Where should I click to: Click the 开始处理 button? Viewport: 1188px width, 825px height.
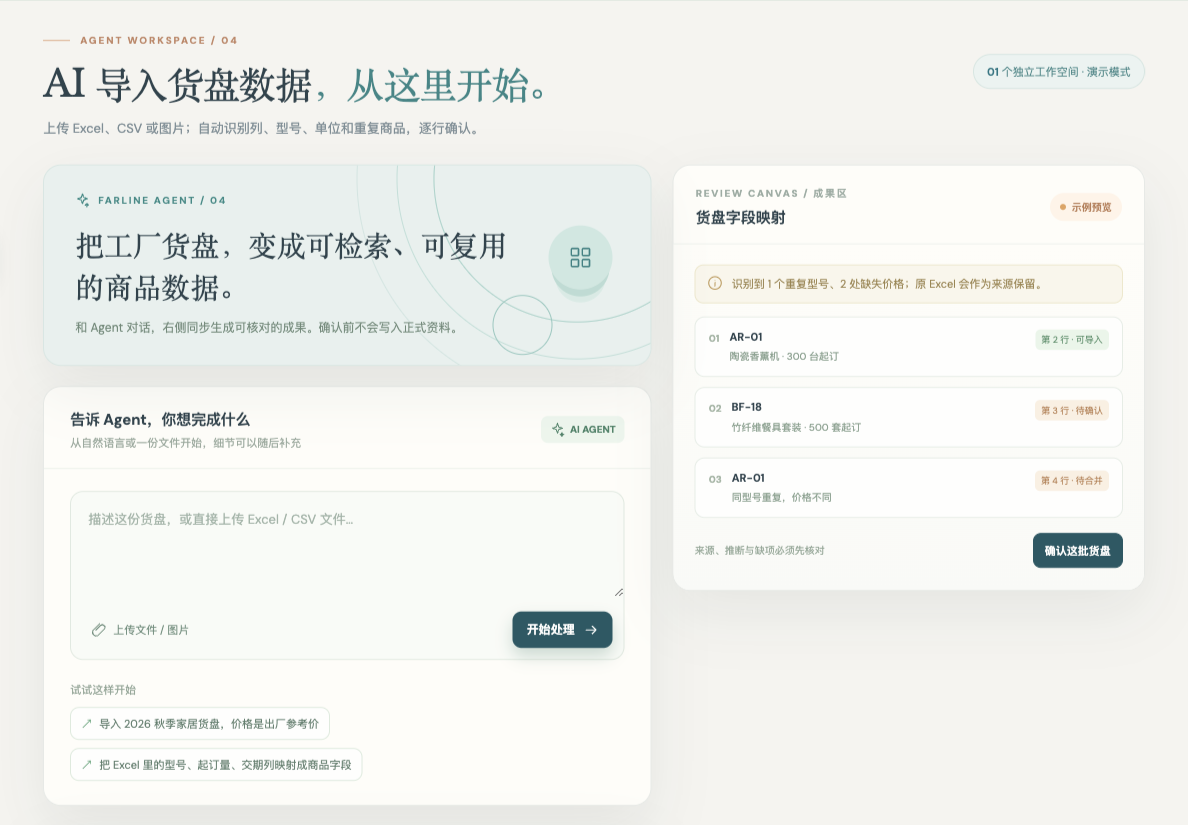(562, 630)
